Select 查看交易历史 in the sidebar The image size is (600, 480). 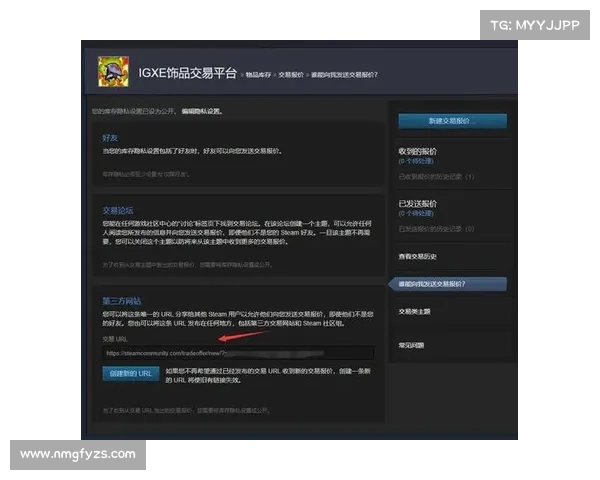click(417, 256)
